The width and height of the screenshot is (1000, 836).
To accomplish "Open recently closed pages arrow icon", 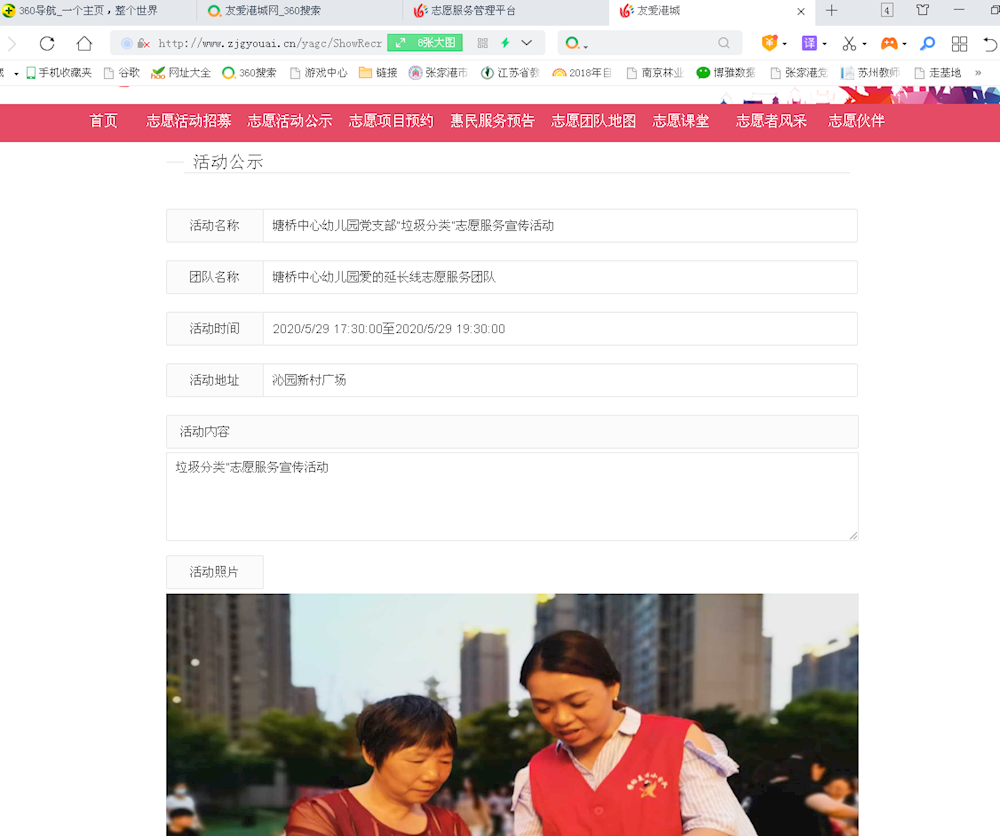I will click(x=989, y=44).
